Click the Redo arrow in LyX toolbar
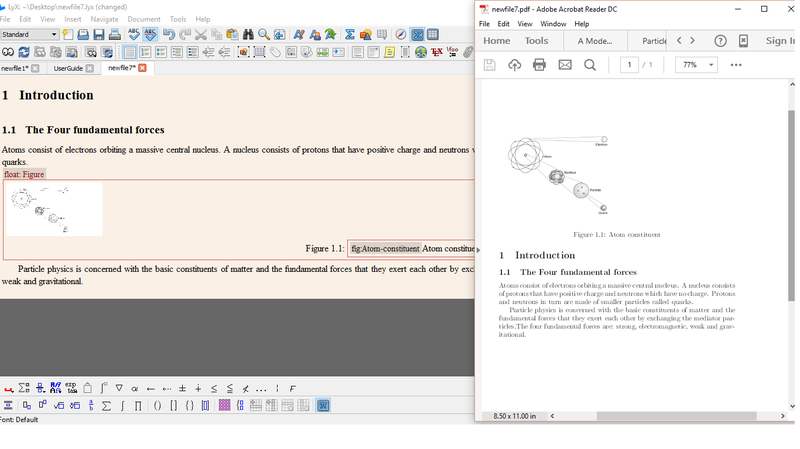 pos(185,34)
